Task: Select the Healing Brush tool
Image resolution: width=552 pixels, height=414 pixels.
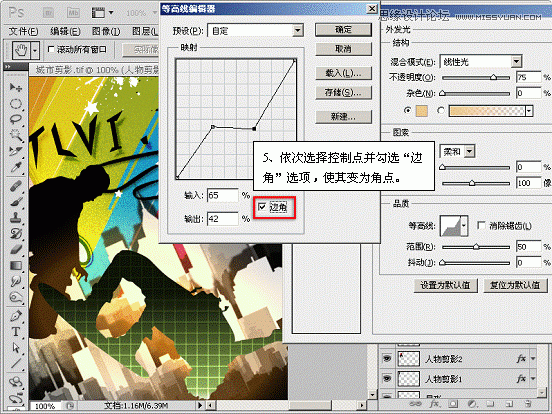Action: tap(16, 186)
